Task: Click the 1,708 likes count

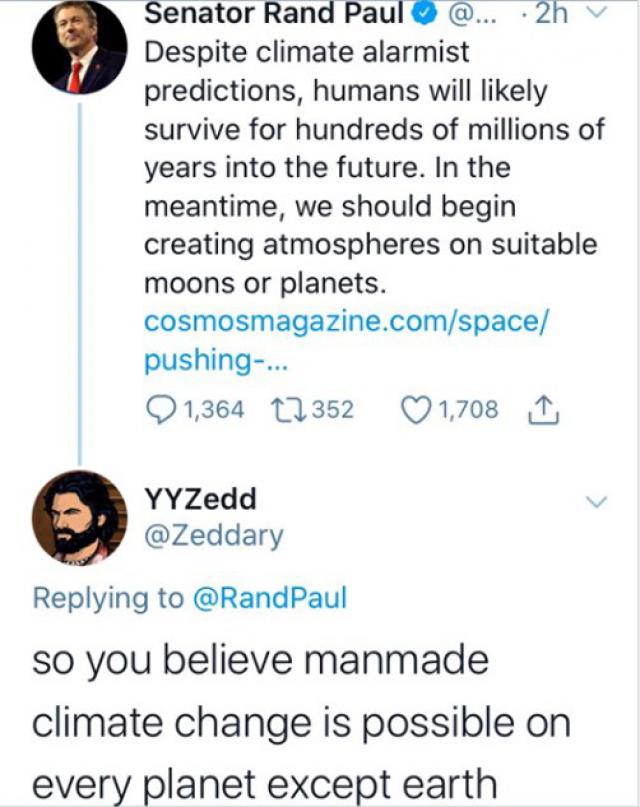Action: 469,410
